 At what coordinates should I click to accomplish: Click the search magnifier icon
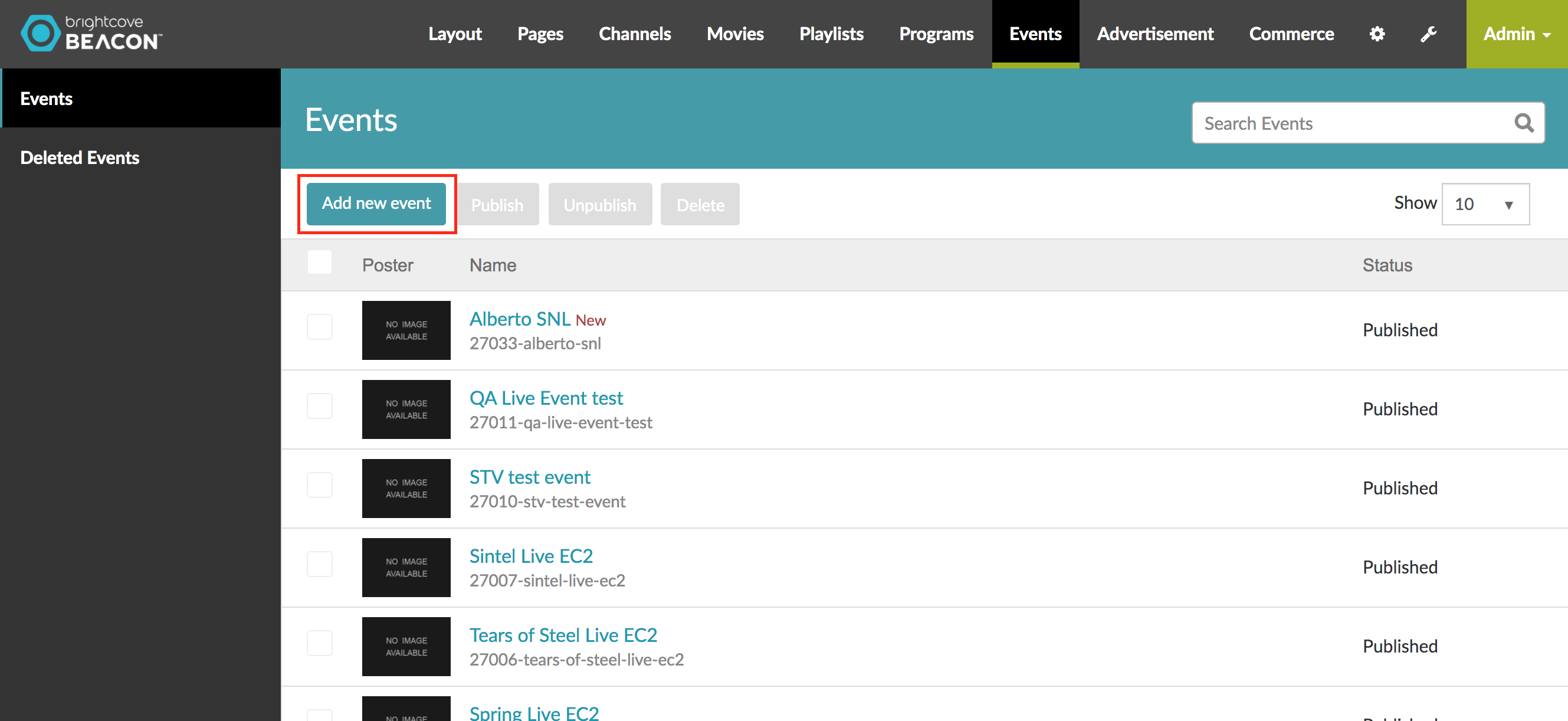[x=1524, y=123]
